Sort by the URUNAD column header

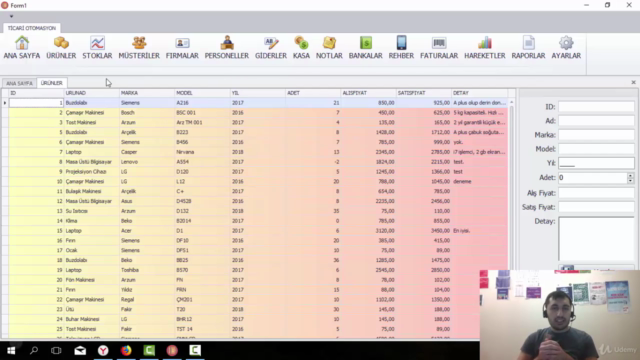(91, 93)
